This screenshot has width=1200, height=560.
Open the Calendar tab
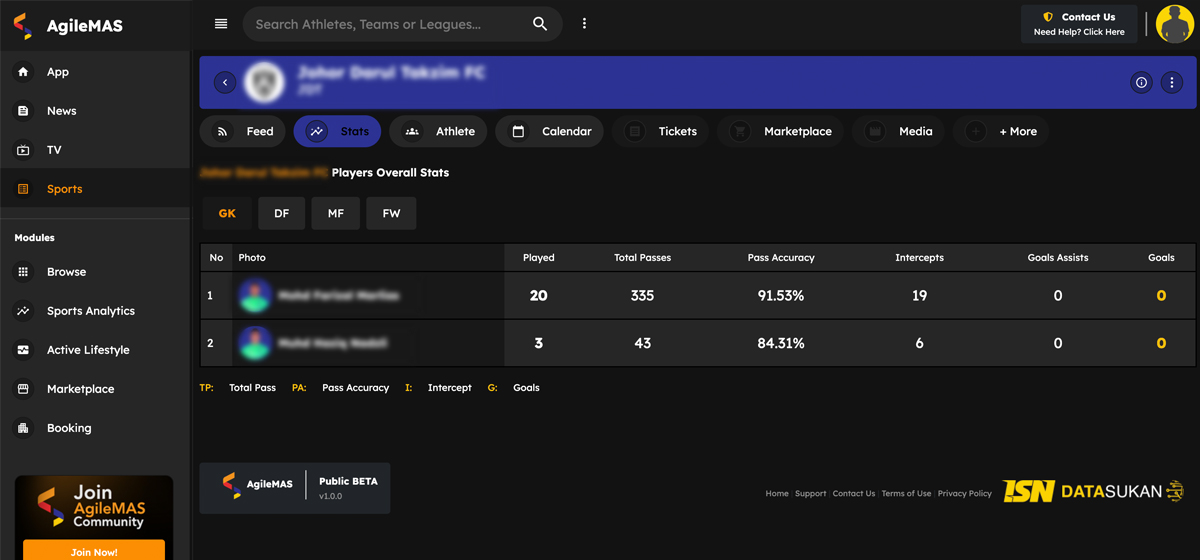coord(550,131)
